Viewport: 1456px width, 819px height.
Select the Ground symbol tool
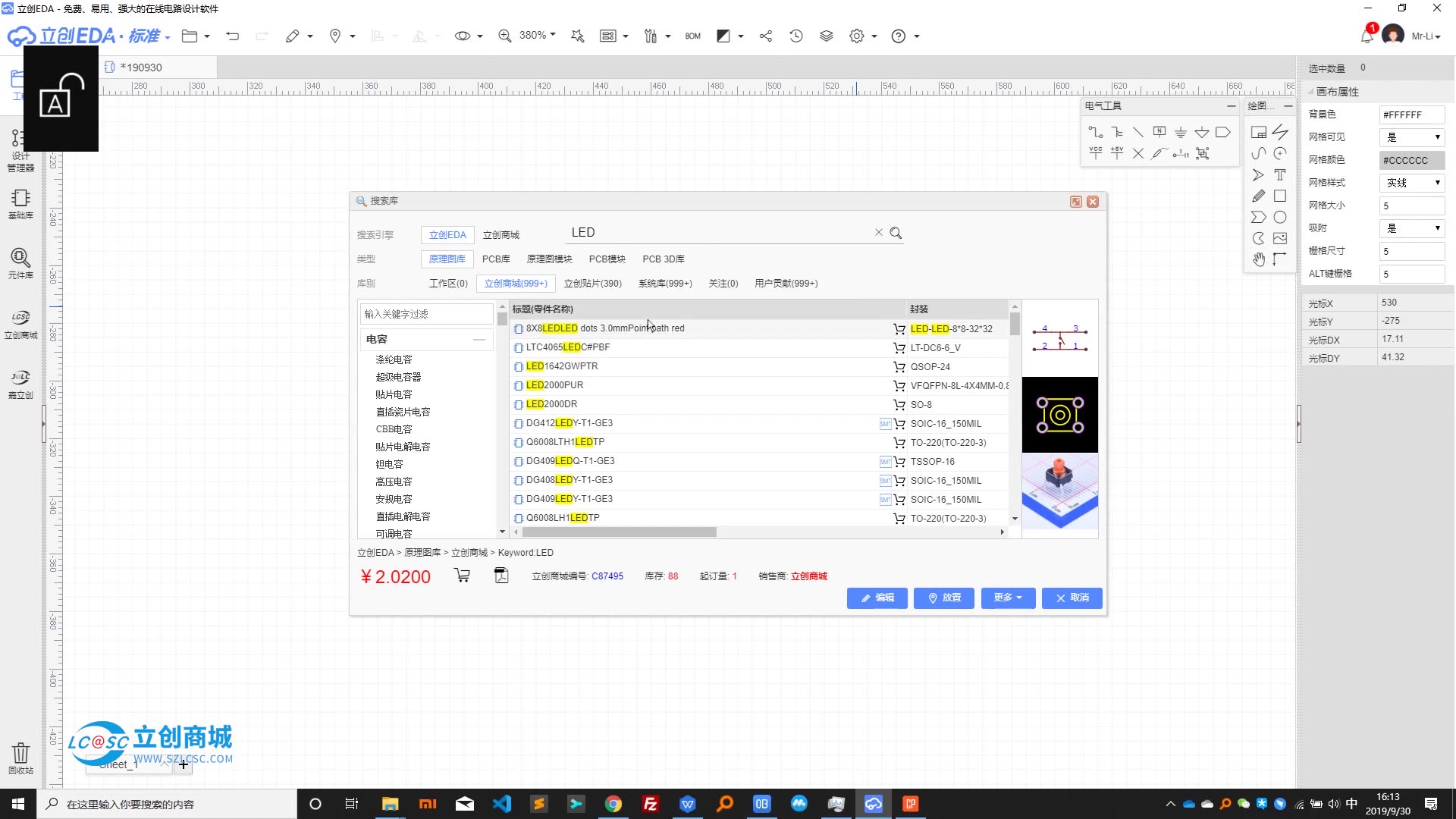(x=1180, y=132)
